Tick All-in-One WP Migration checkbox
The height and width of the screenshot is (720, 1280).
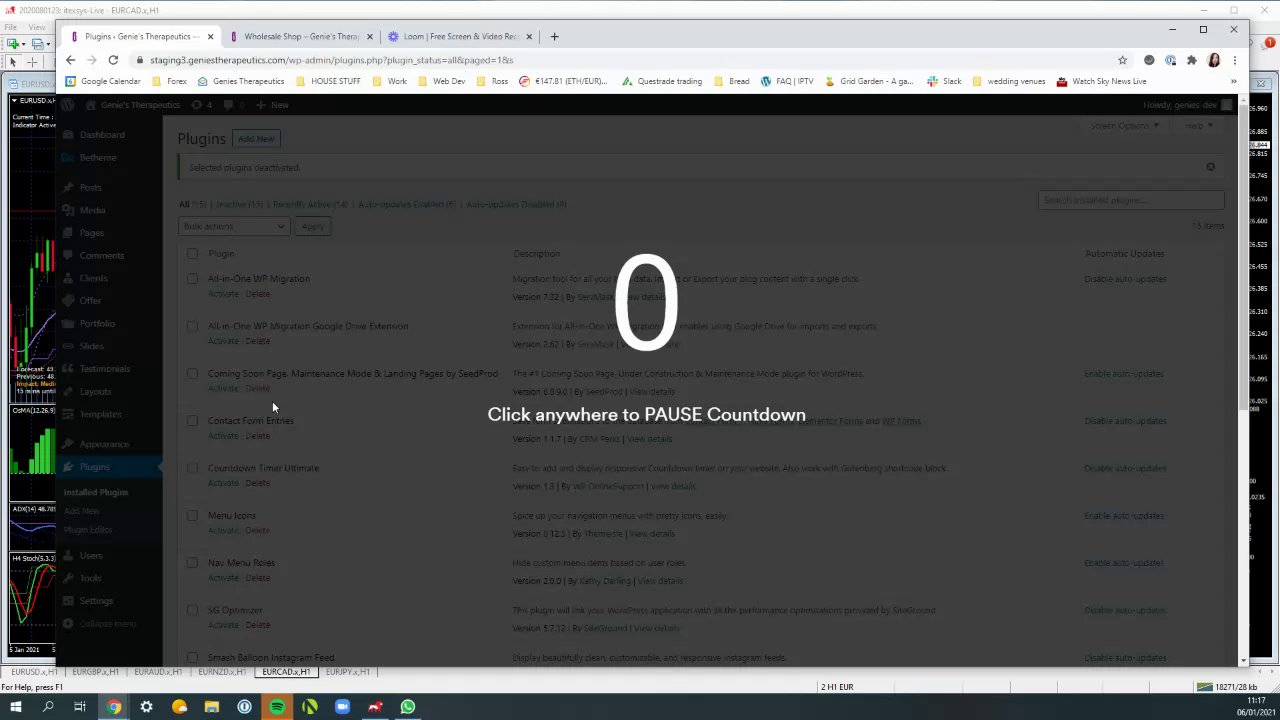click(192, 279)
